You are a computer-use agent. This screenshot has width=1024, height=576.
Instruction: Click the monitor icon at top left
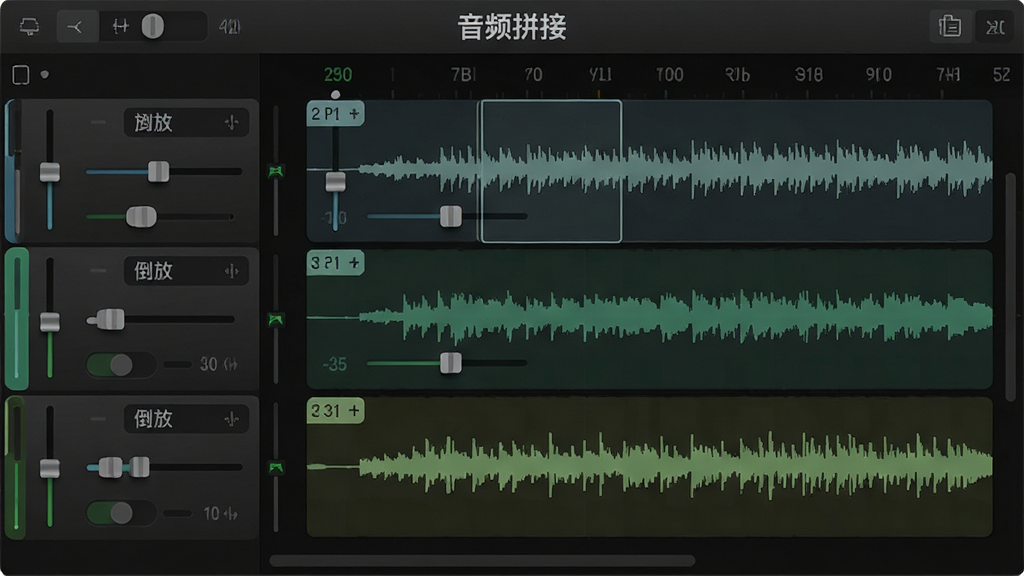29,27
